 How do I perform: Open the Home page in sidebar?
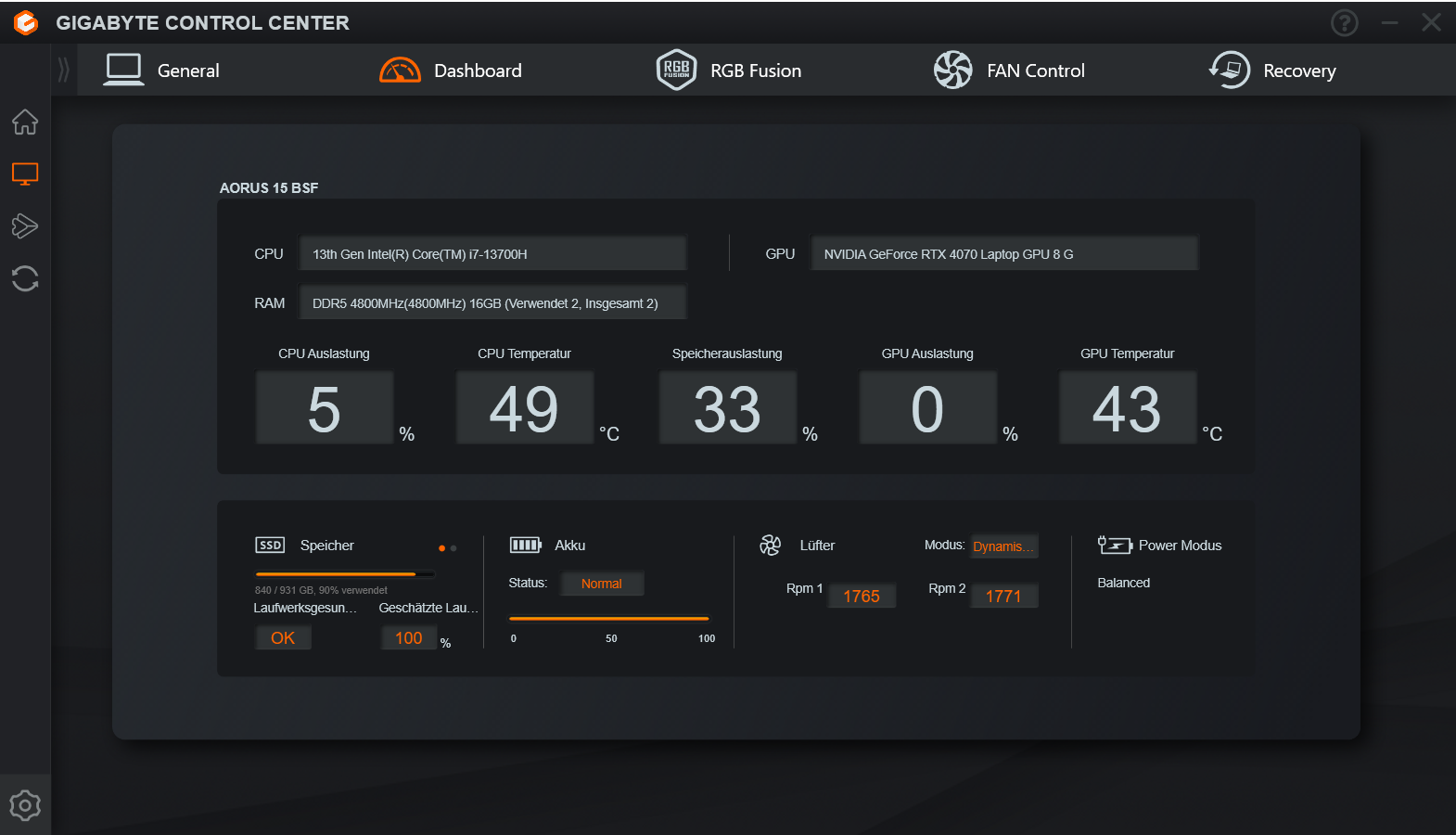(25, 122)
